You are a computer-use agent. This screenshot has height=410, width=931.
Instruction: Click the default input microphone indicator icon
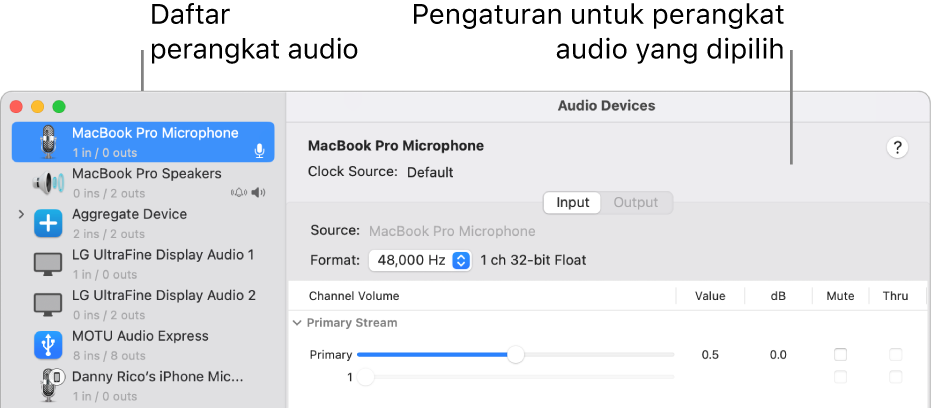(259, 151)
